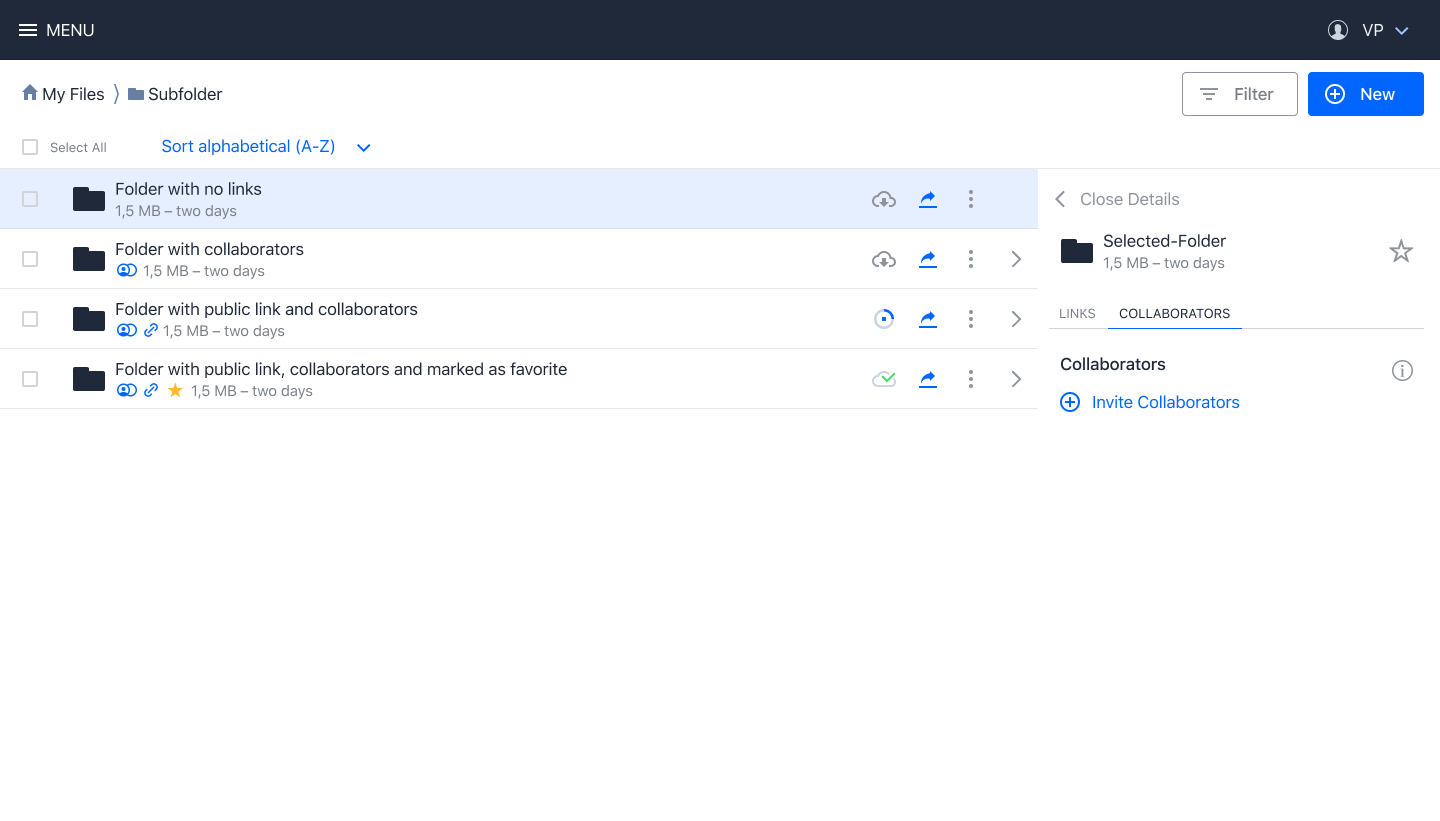
Task: Click the New button
Action: (1366, 94)
